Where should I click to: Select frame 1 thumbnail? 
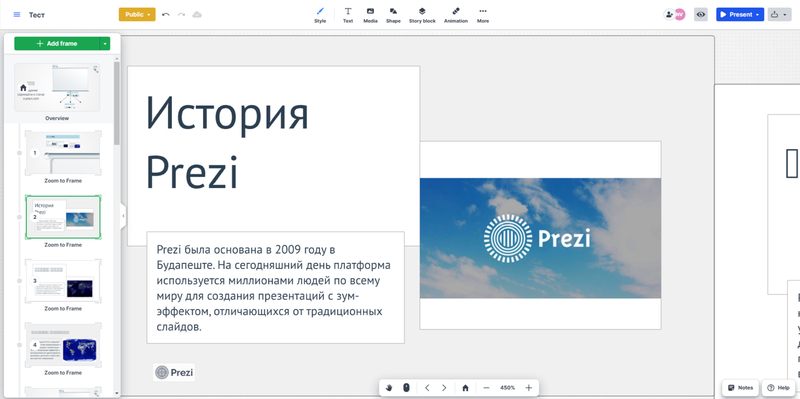63,153
